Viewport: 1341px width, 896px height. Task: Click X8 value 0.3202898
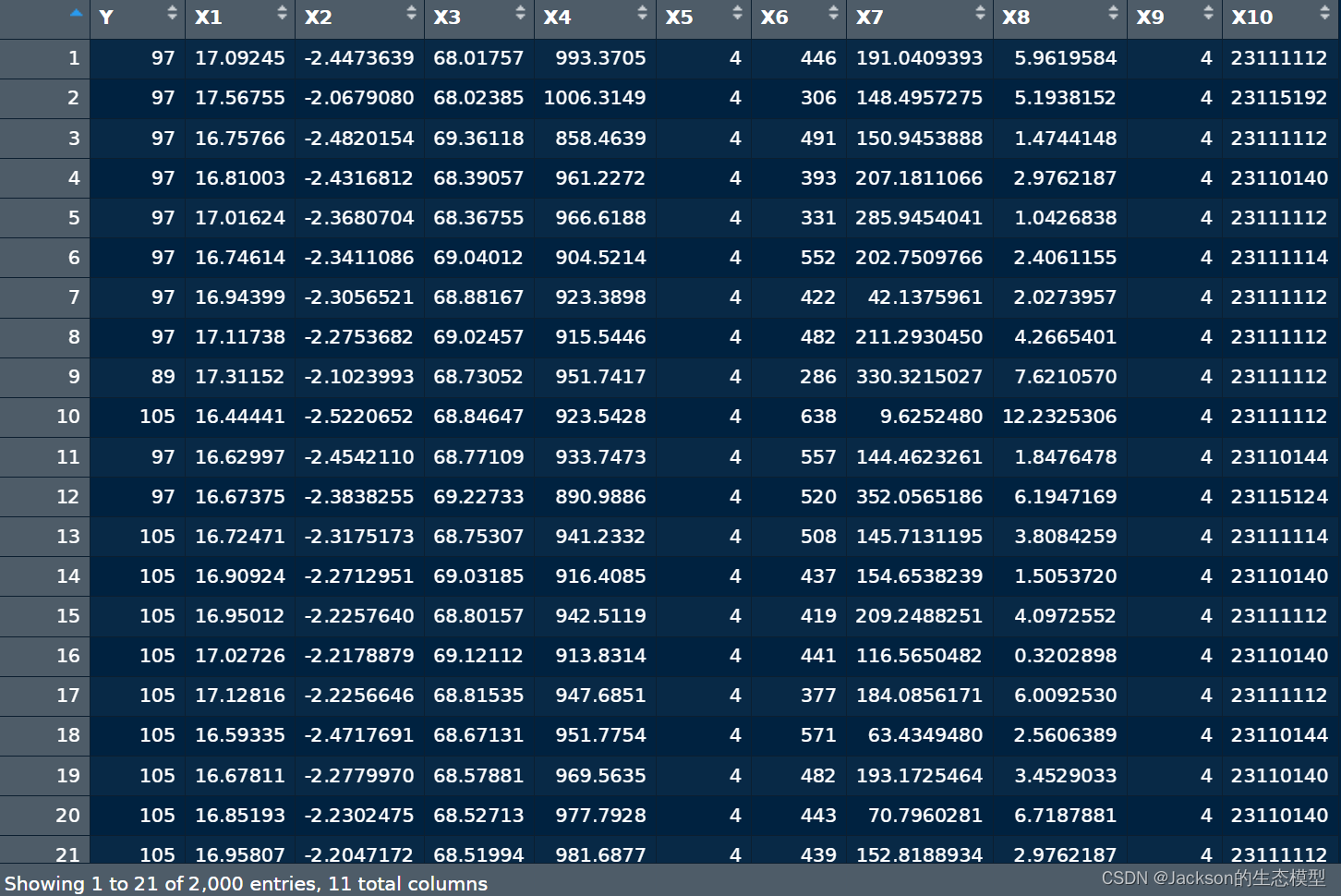pyautogui.click(x=1066, y=656)
